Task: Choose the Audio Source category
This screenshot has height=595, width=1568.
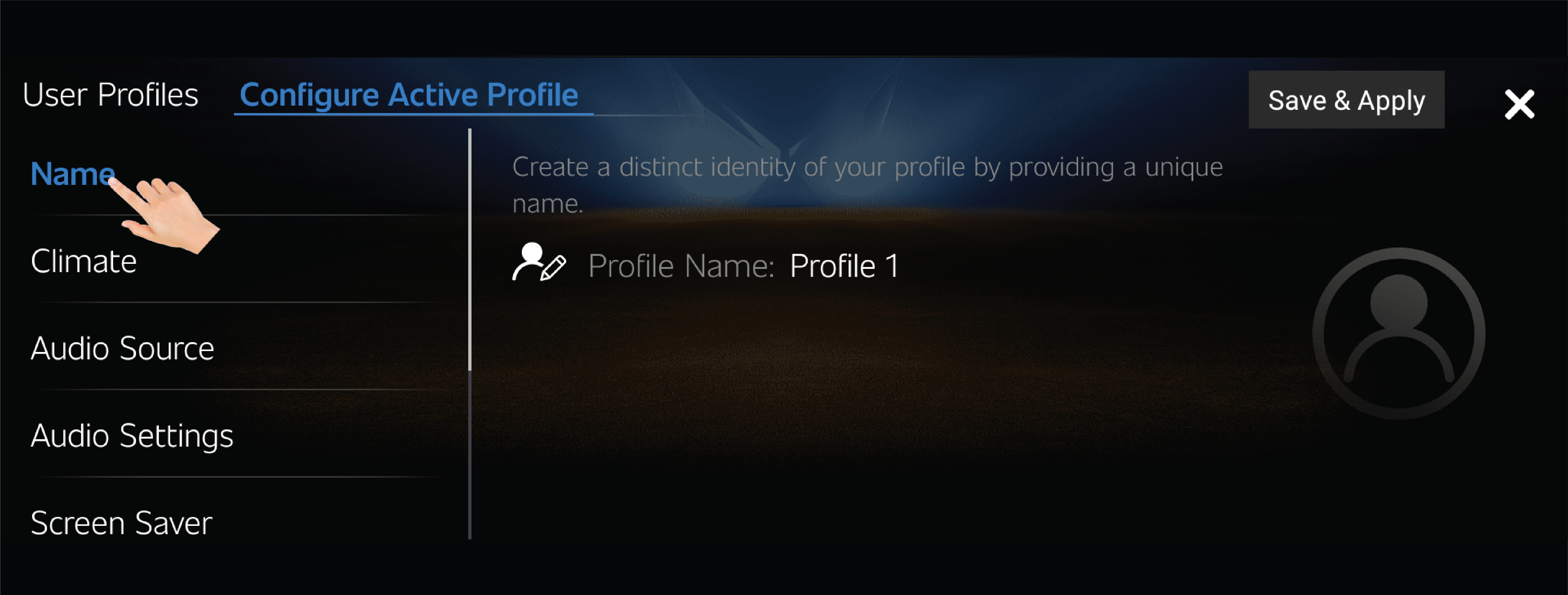Action: (122, 349)
